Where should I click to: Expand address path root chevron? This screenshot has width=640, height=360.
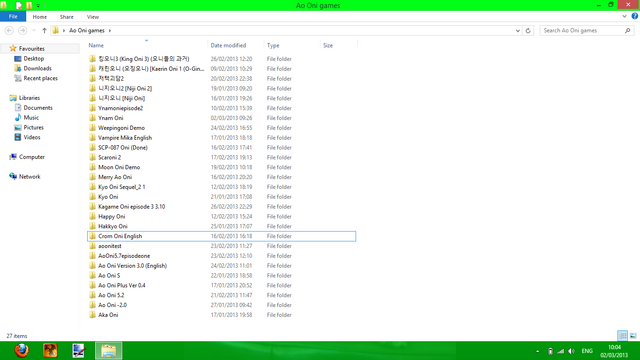point(64,31)
